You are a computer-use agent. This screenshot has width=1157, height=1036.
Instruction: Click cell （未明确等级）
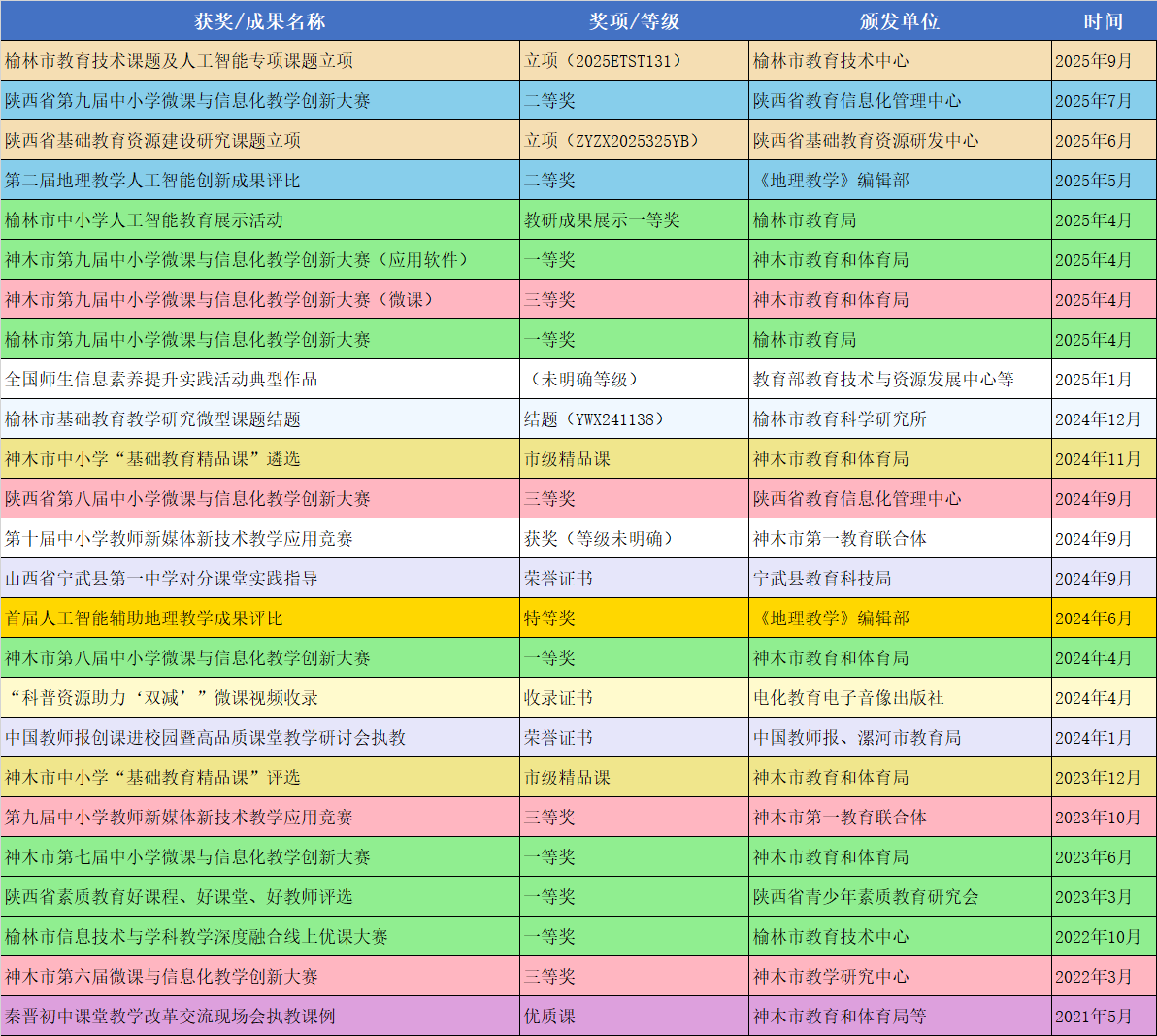tap(634, 380)
